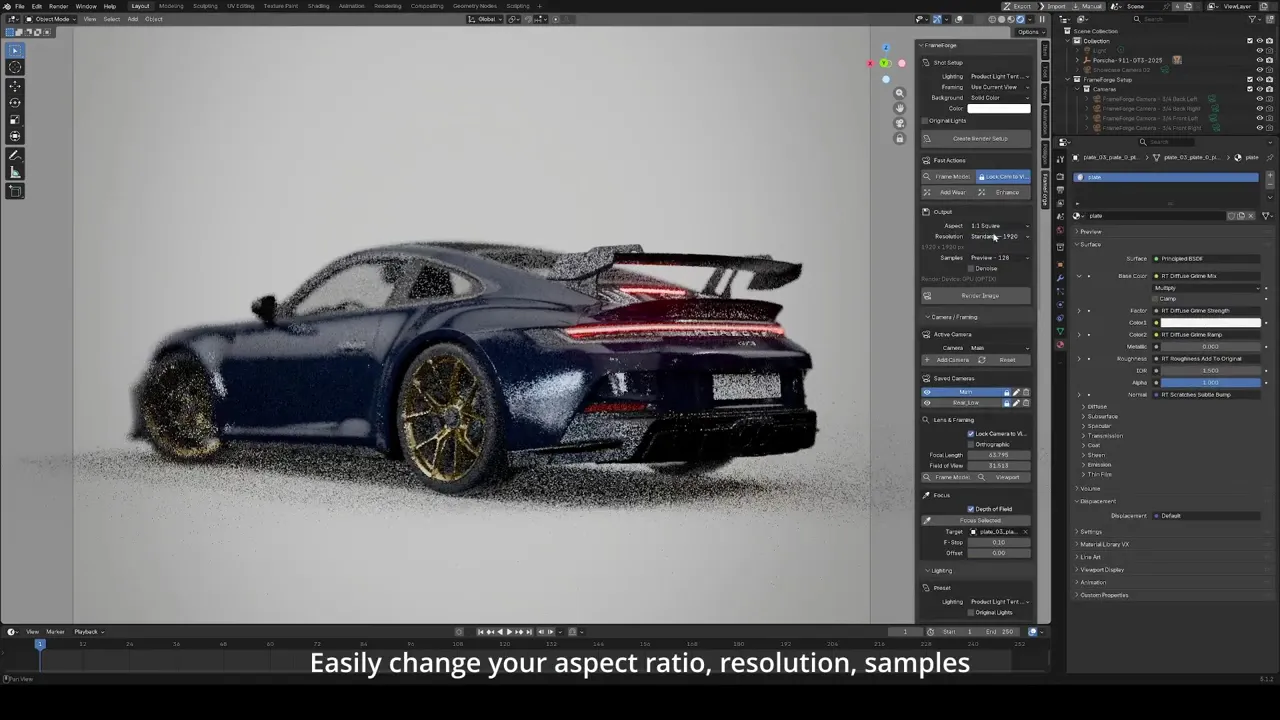1280x720 pixels.
Task: Click the lock icon on Main saved camera
Action: pyautogui.click(x=1007, y=392)
